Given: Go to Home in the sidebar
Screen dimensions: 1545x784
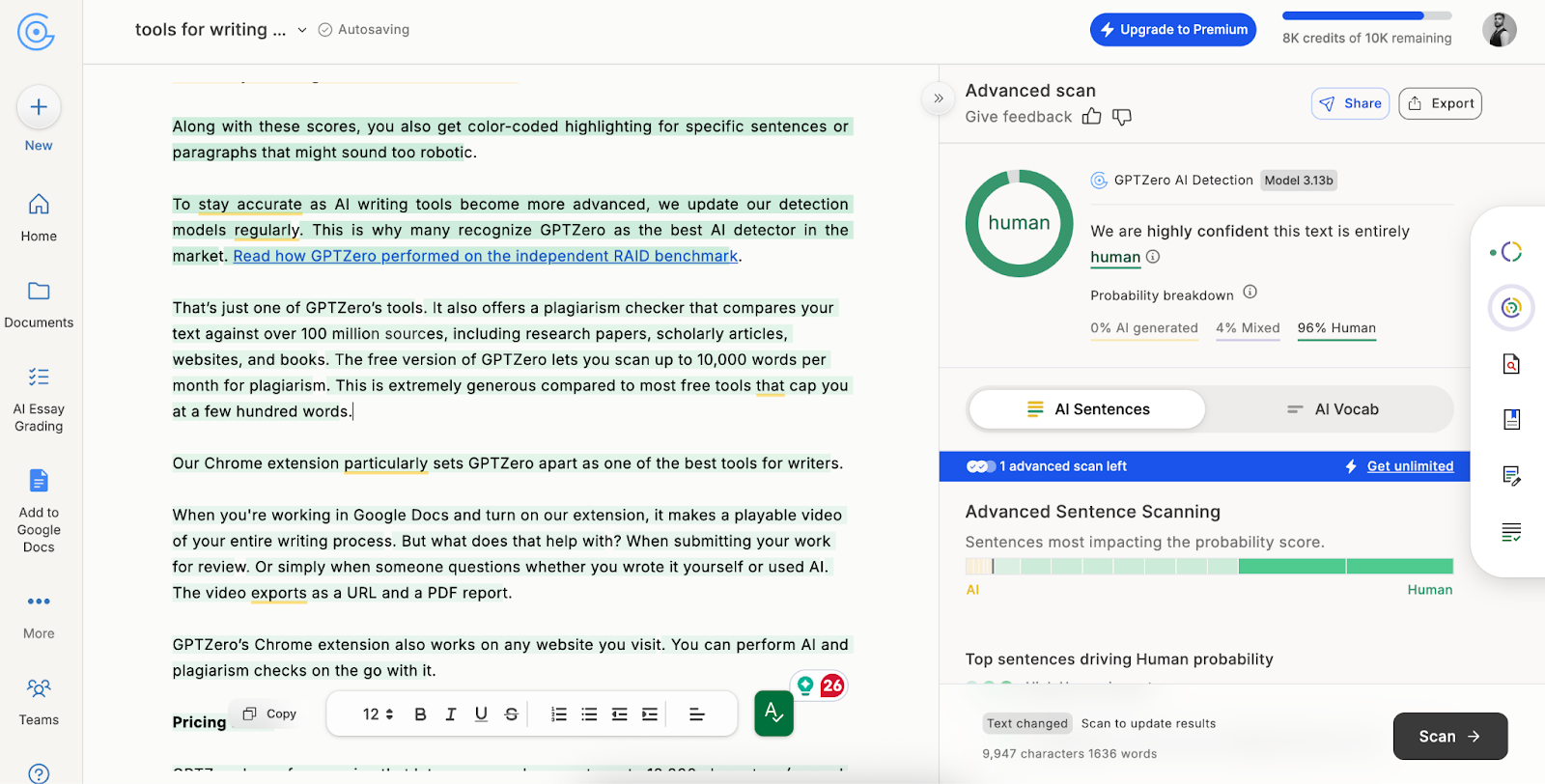Looking at the screenshot, I should click(x=39, y=217).
